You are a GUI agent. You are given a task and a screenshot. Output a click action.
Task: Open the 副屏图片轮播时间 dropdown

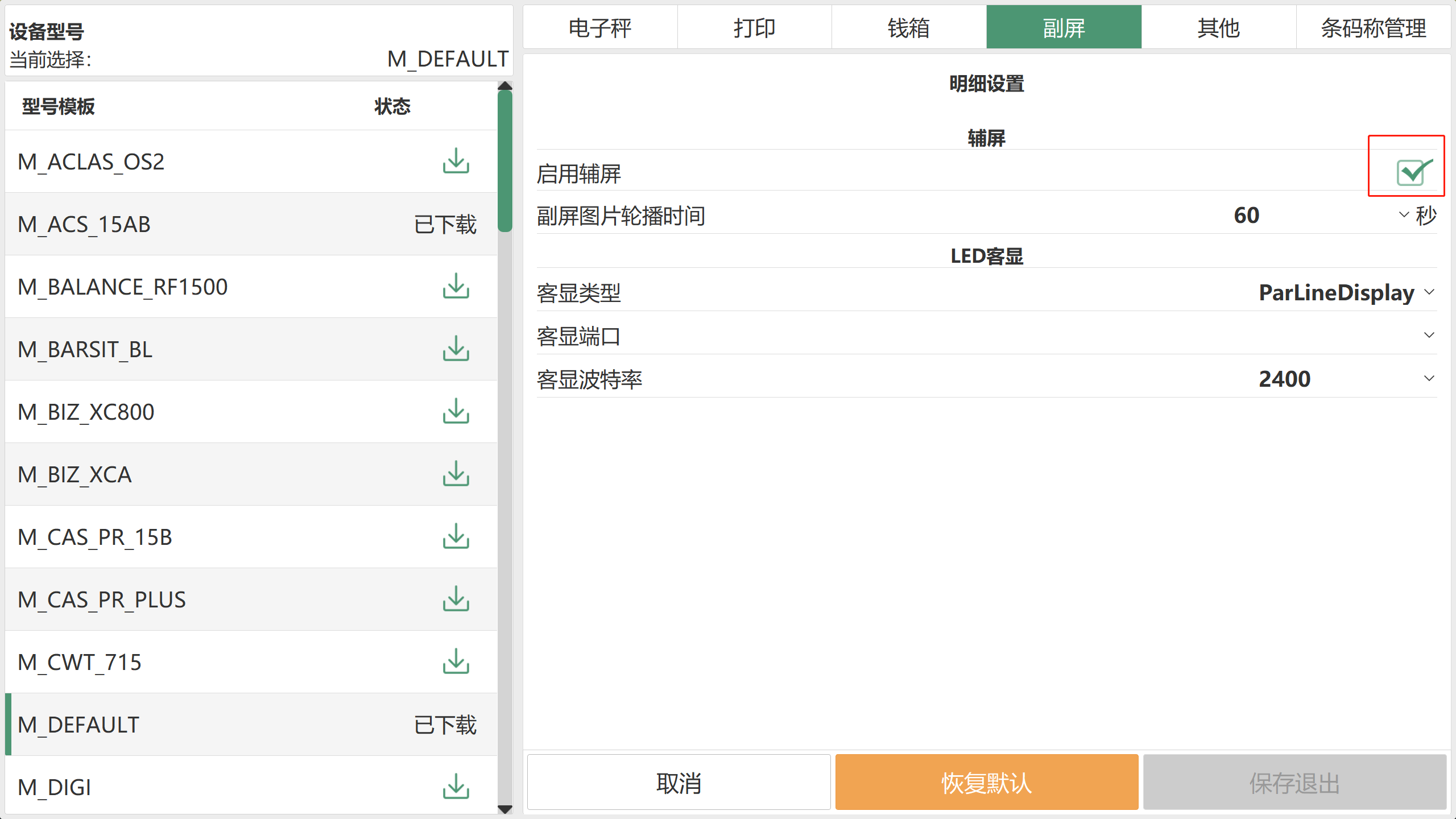(1404, 215)
